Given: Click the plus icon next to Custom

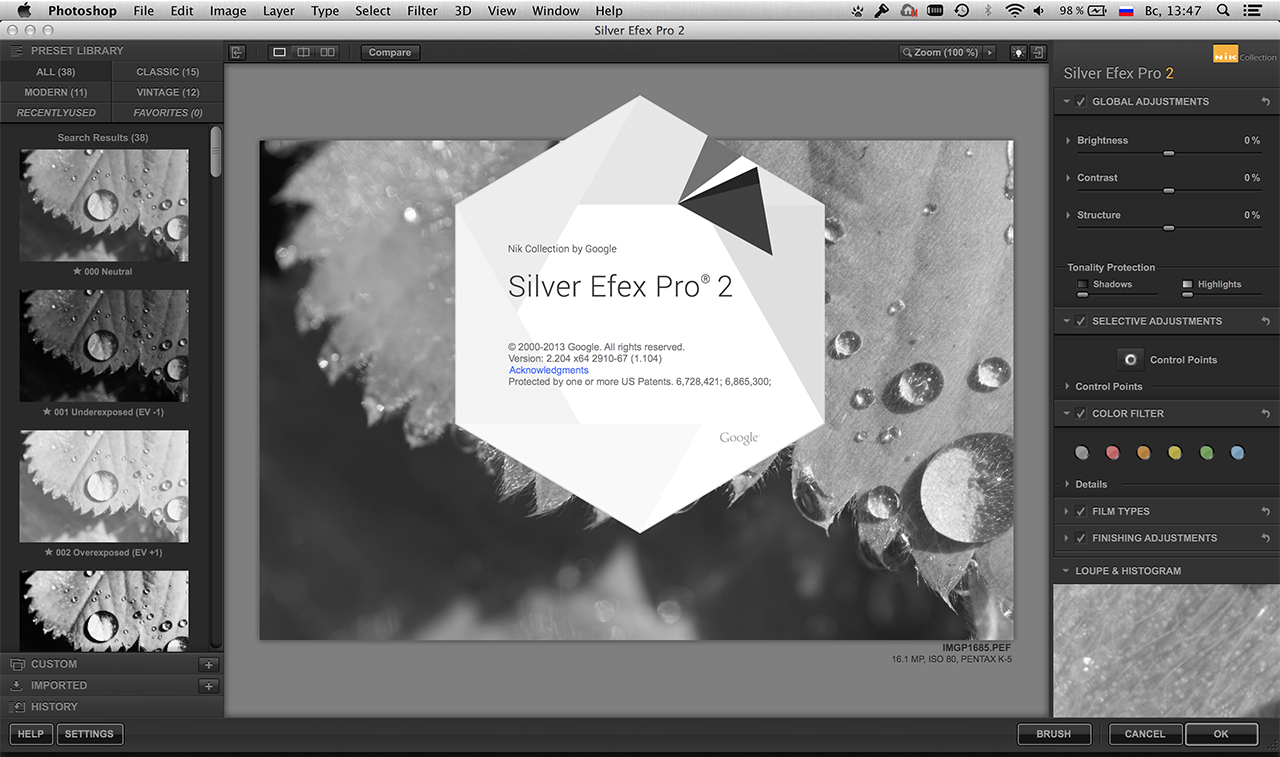Looking at the screenshot, I should point(208,664).
